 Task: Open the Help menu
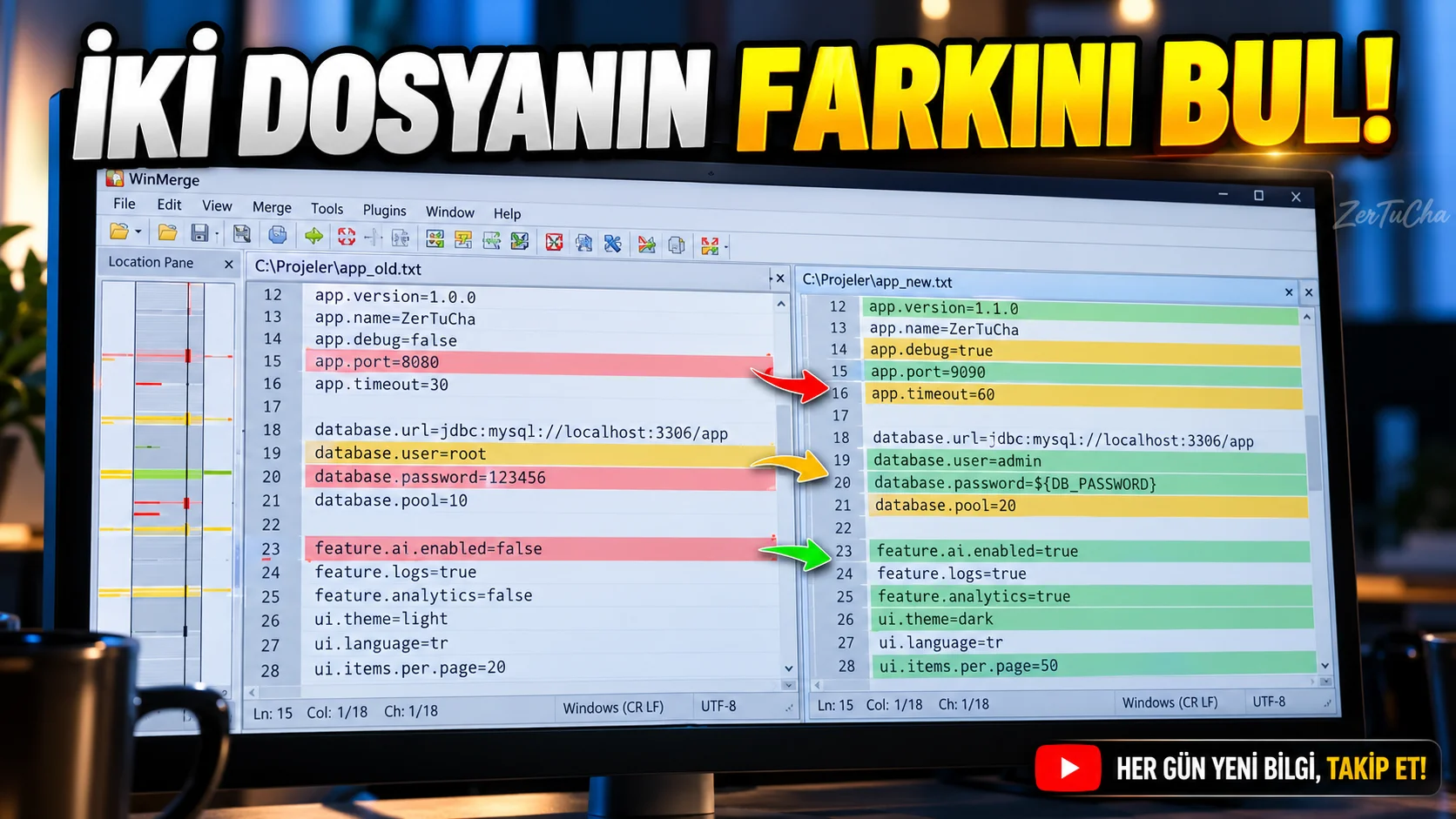click(507, 214)
